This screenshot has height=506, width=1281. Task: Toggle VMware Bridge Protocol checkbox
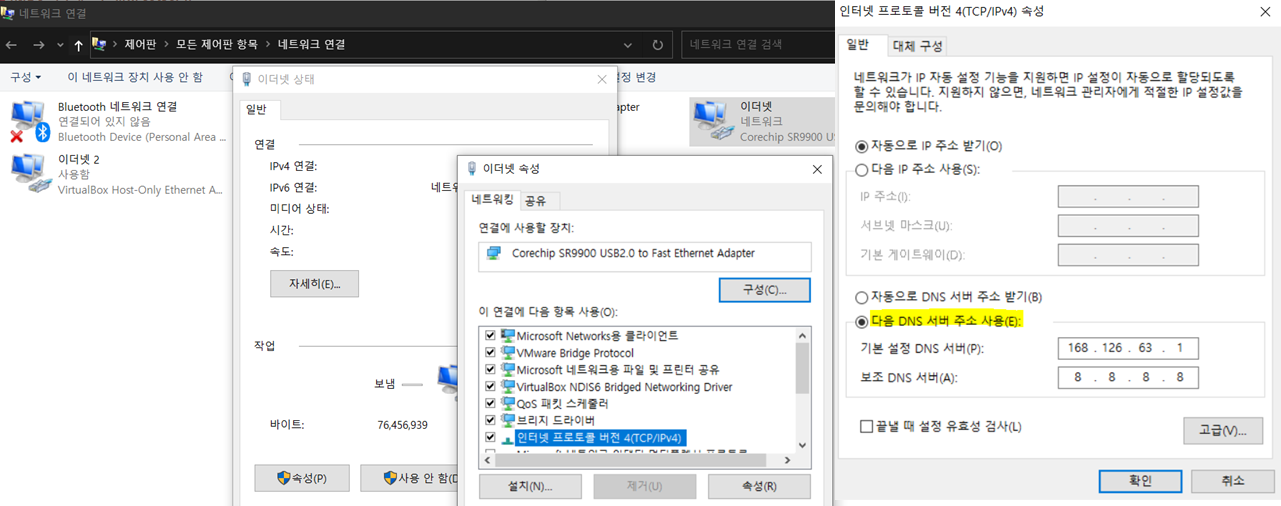pyautogui.click(x=490, y=353)
